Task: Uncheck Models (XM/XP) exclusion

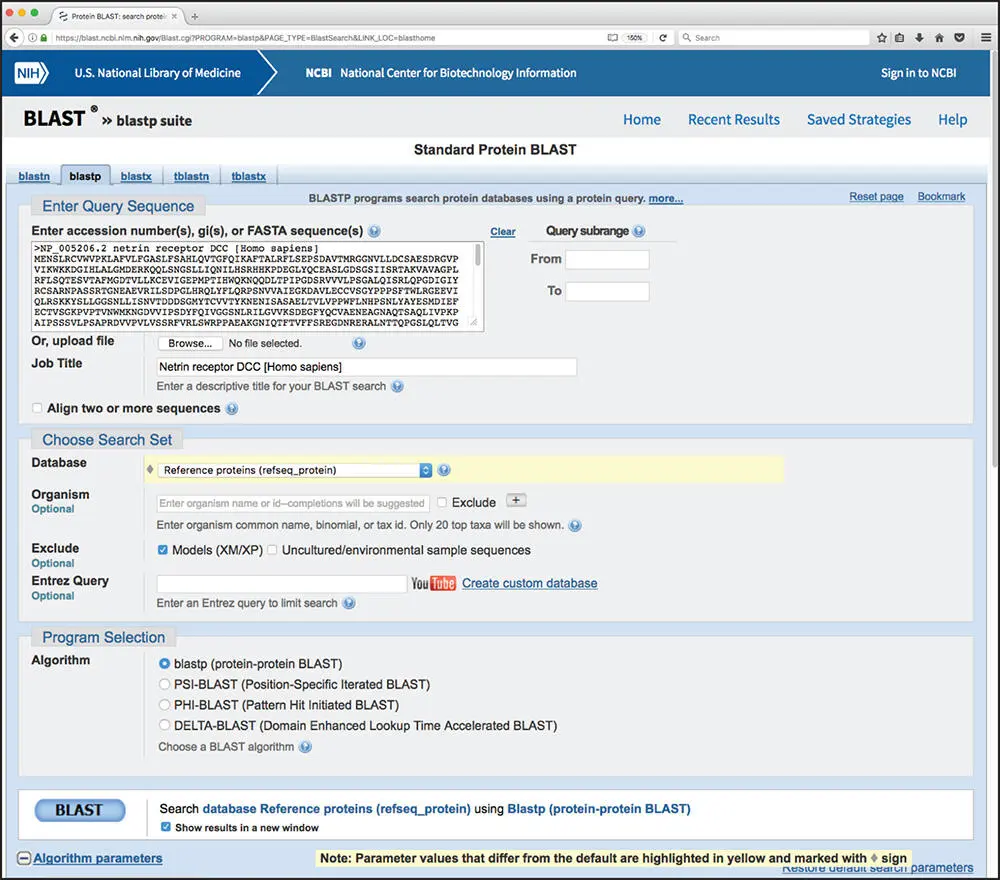Action: [x=163, y=550]
